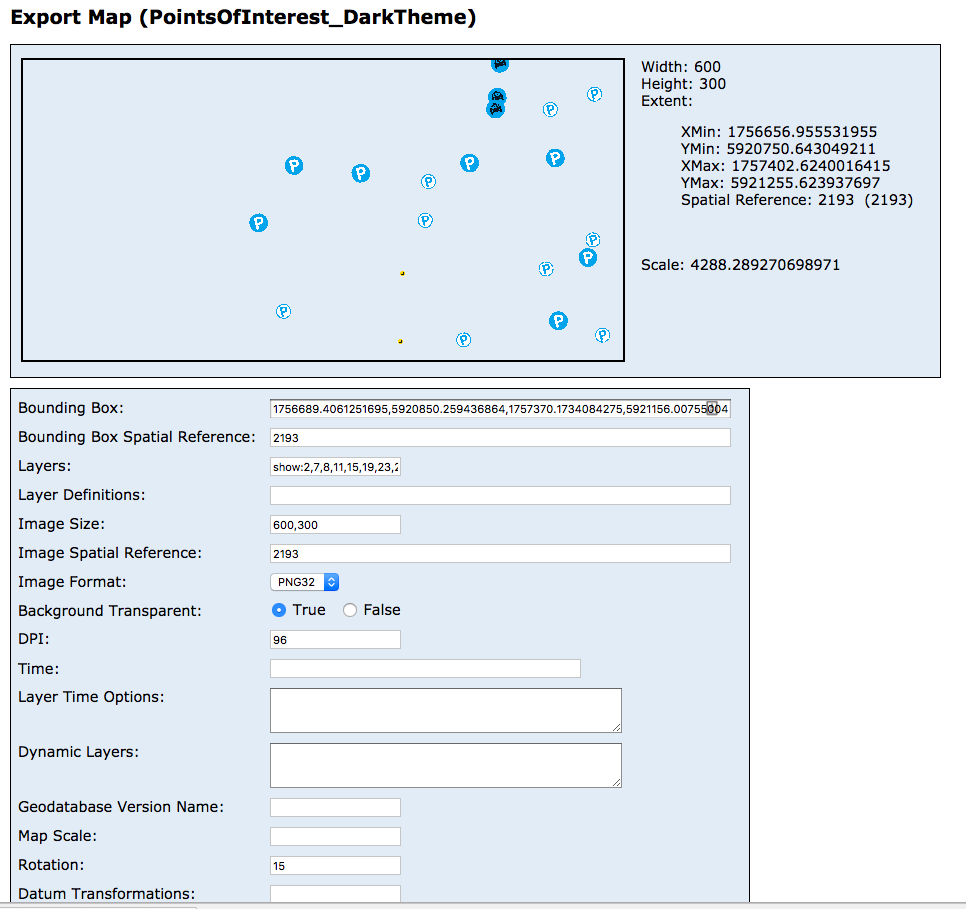
Task: Focus the Image Spatial Reference field
Action: pyautogui.click(x=500, y=553)
